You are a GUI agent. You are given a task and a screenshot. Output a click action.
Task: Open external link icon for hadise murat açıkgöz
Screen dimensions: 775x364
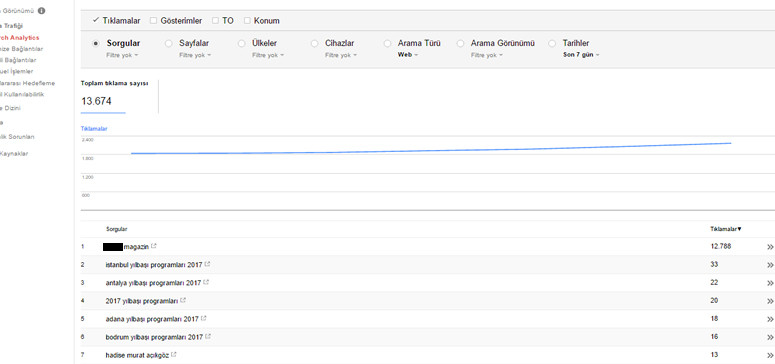tap(174, 355)
